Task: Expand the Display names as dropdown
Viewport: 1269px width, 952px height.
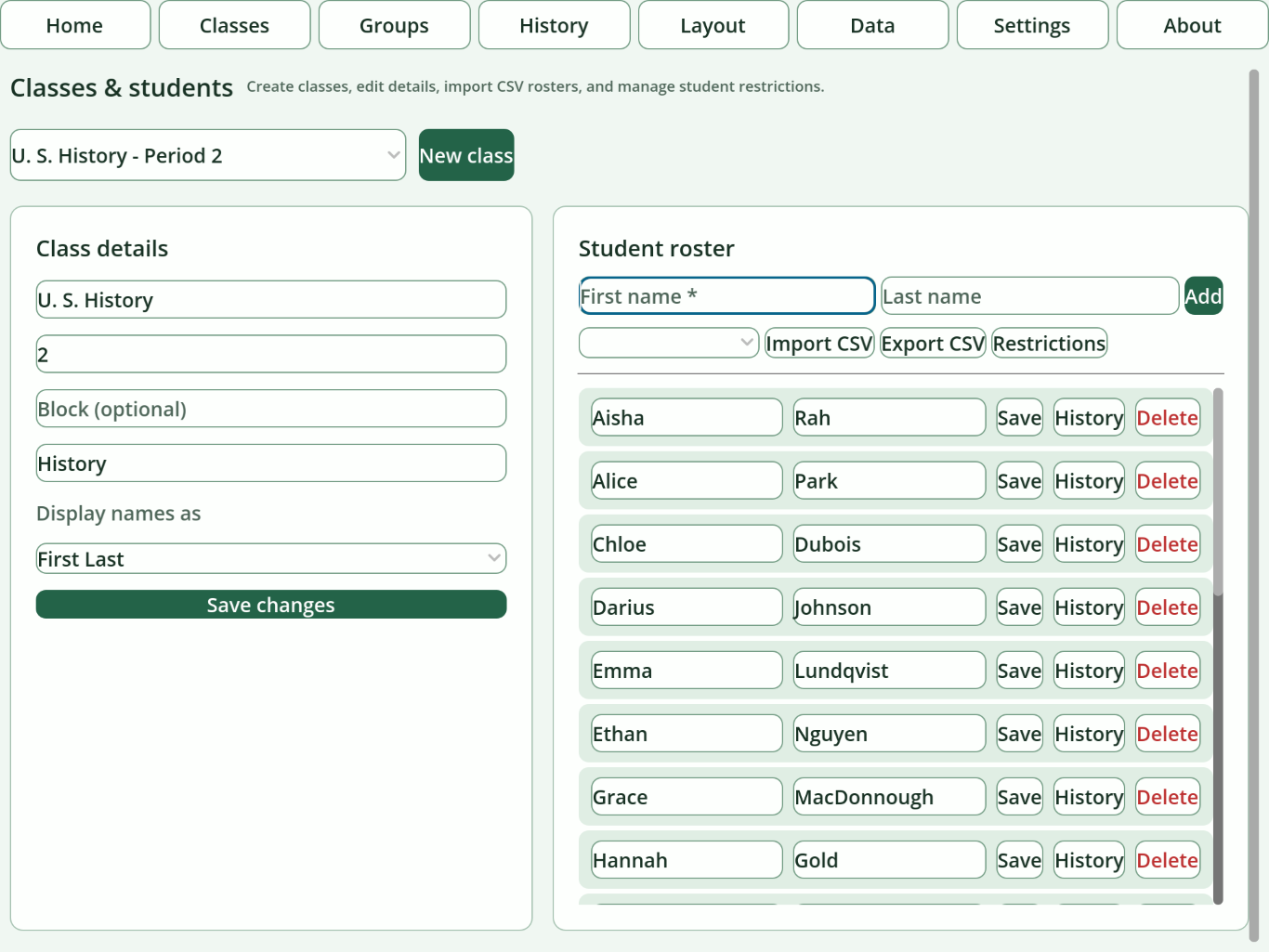Action: (271, 559)
